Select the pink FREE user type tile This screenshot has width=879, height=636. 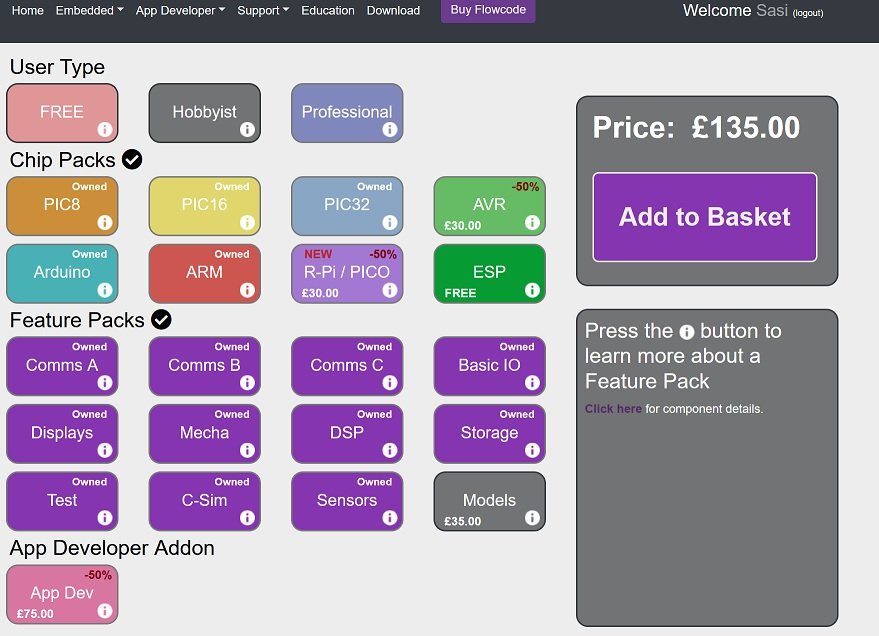[62, 112]
